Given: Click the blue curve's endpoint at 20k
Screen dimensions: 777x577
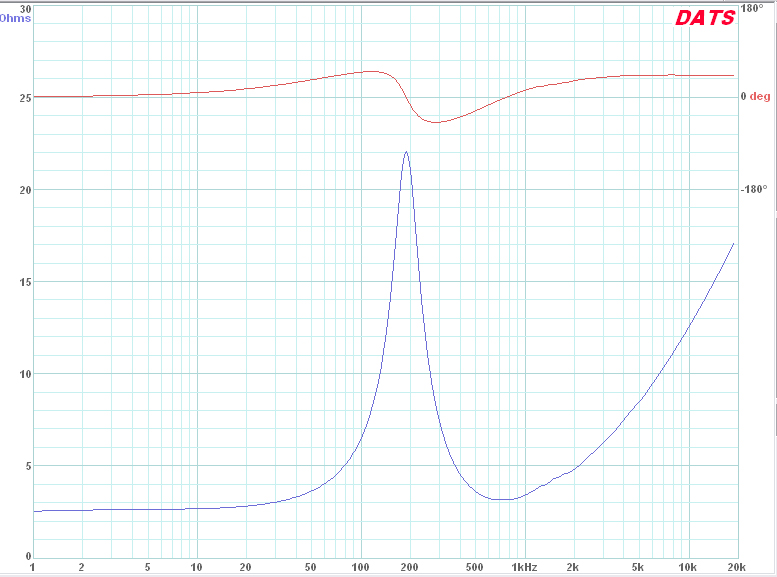Looking at the screenshot, I should click(x=734, y=243).
